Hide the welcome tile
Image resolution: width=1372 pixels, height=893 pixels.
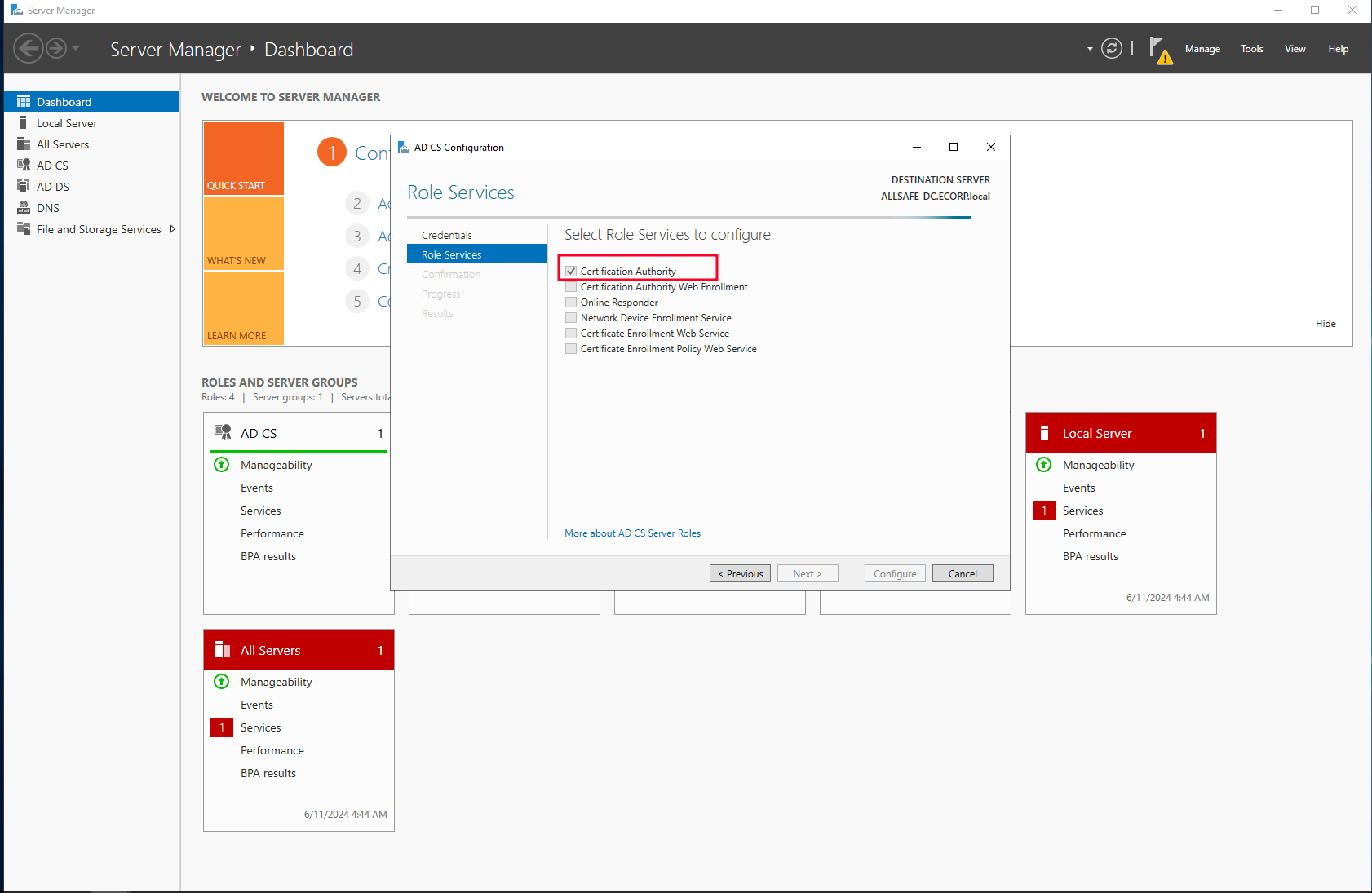[1326, 324]
